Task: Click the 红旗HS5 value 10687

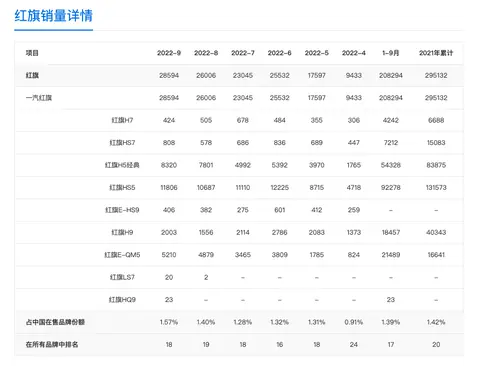Action: pos(206,187)
